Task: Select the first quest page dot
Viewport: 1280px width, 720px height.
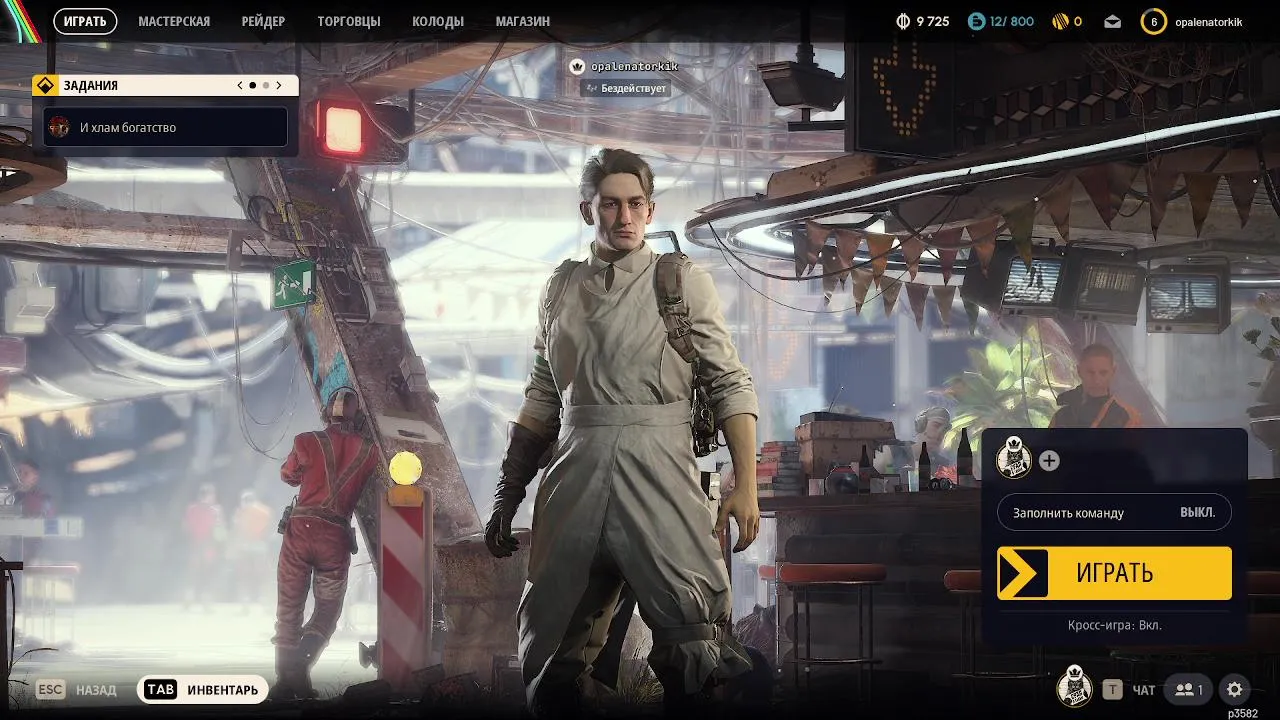Action: 252,86
